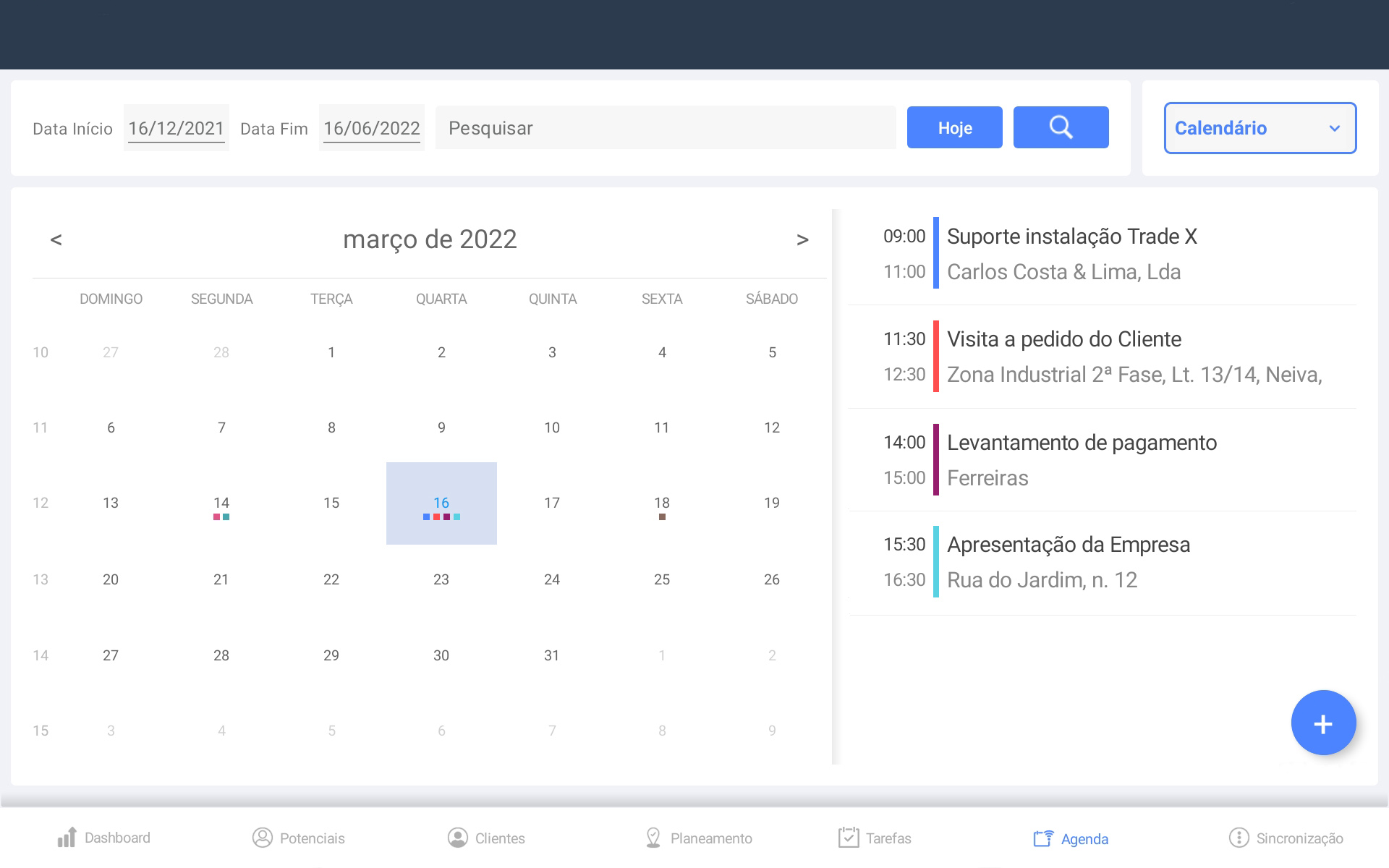Expand the Calendário view dropdown

pyautogui.click(x=1260, y=128)
